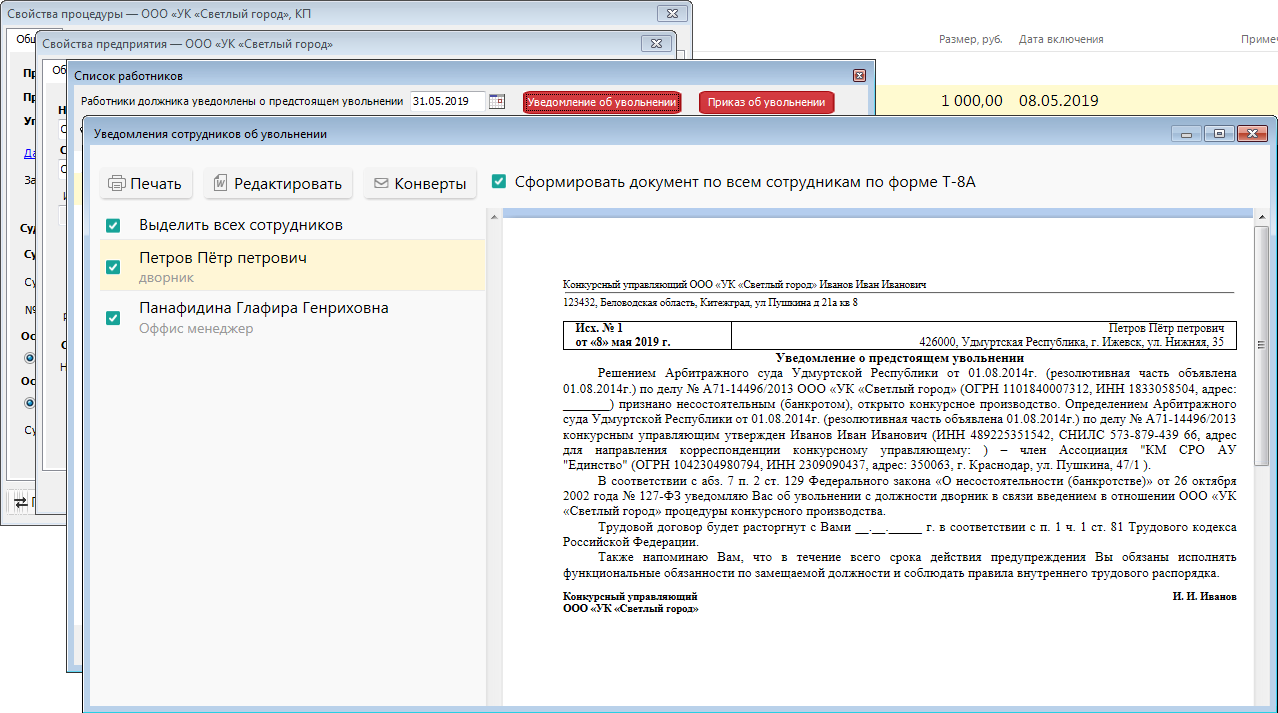Open document with Редактировать button
The width and height of the screenshot is (1278, 713).
click(278, 183)
